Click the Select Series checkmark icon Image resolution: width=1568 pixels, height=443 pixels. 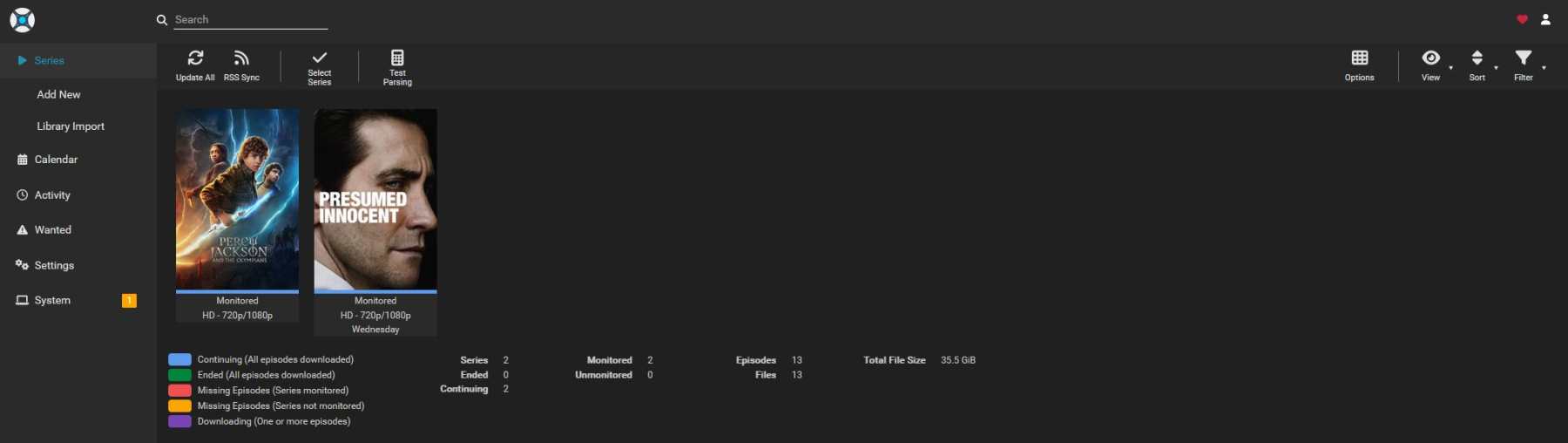click(x=319, y=58)
